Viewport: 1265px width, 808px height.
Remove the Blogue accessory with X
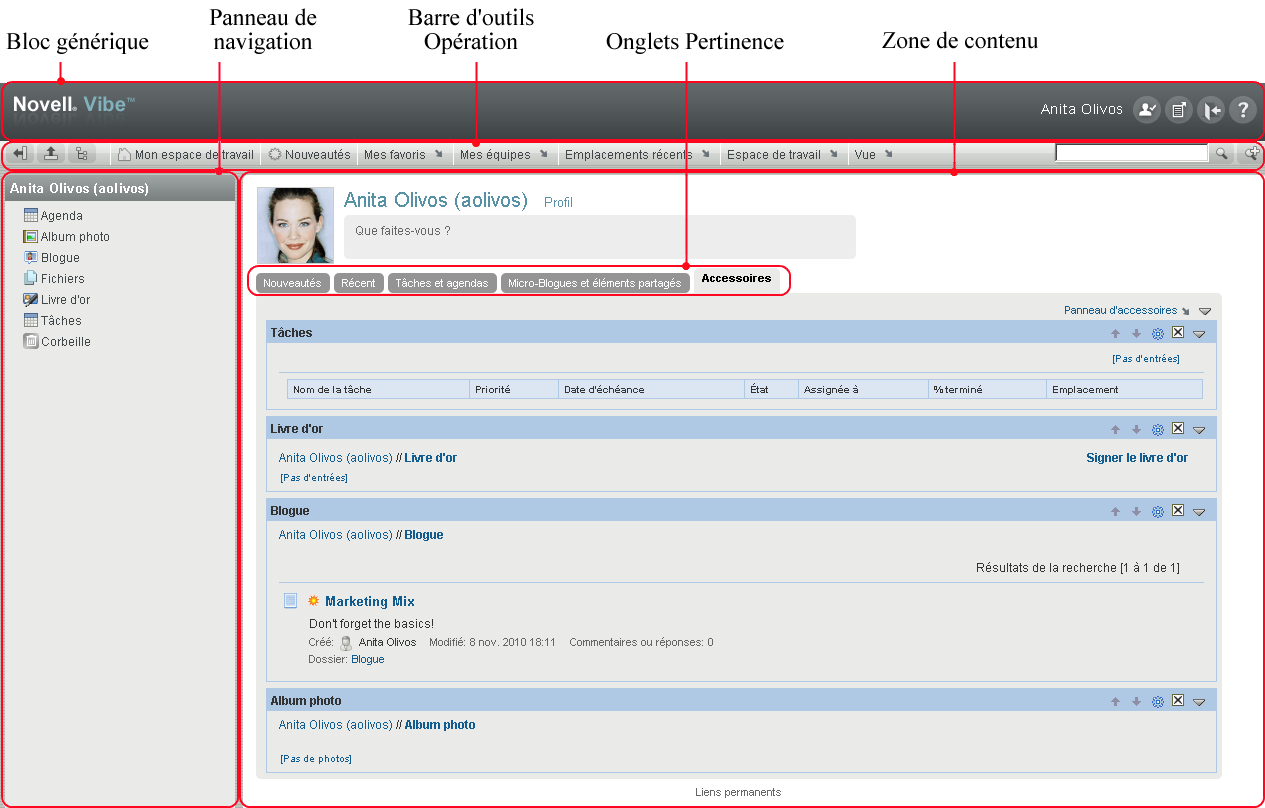click(1178, 510)
